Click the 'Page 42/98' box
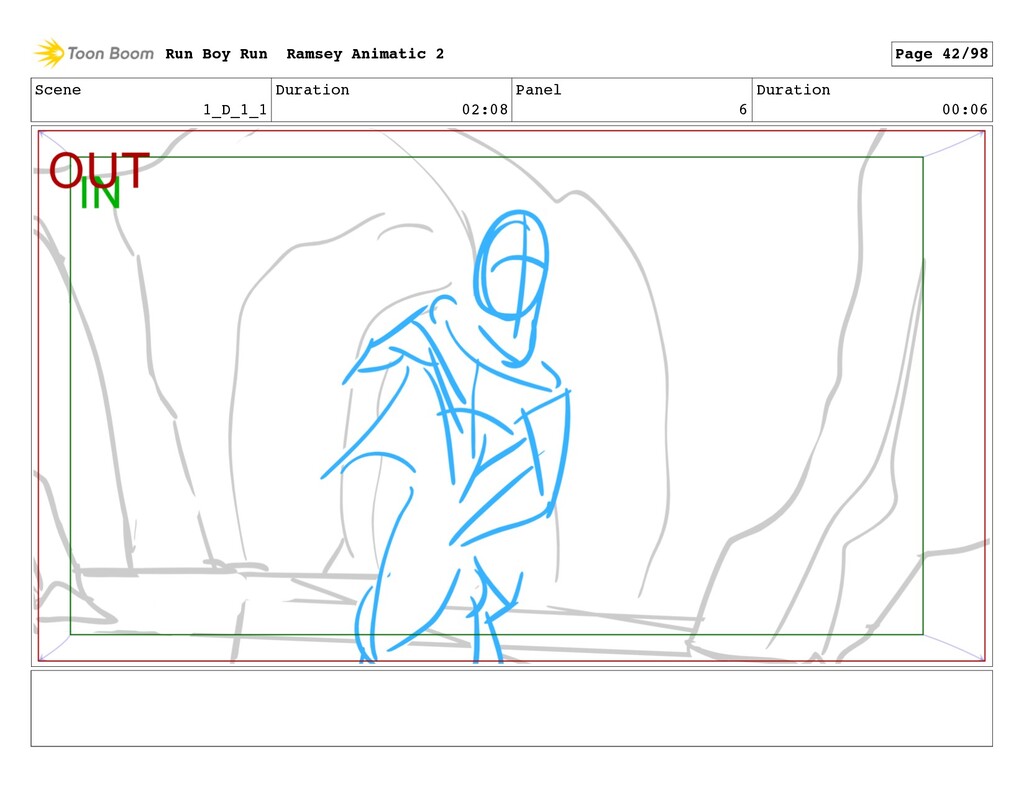The image size is (1024, 793). 941,54
